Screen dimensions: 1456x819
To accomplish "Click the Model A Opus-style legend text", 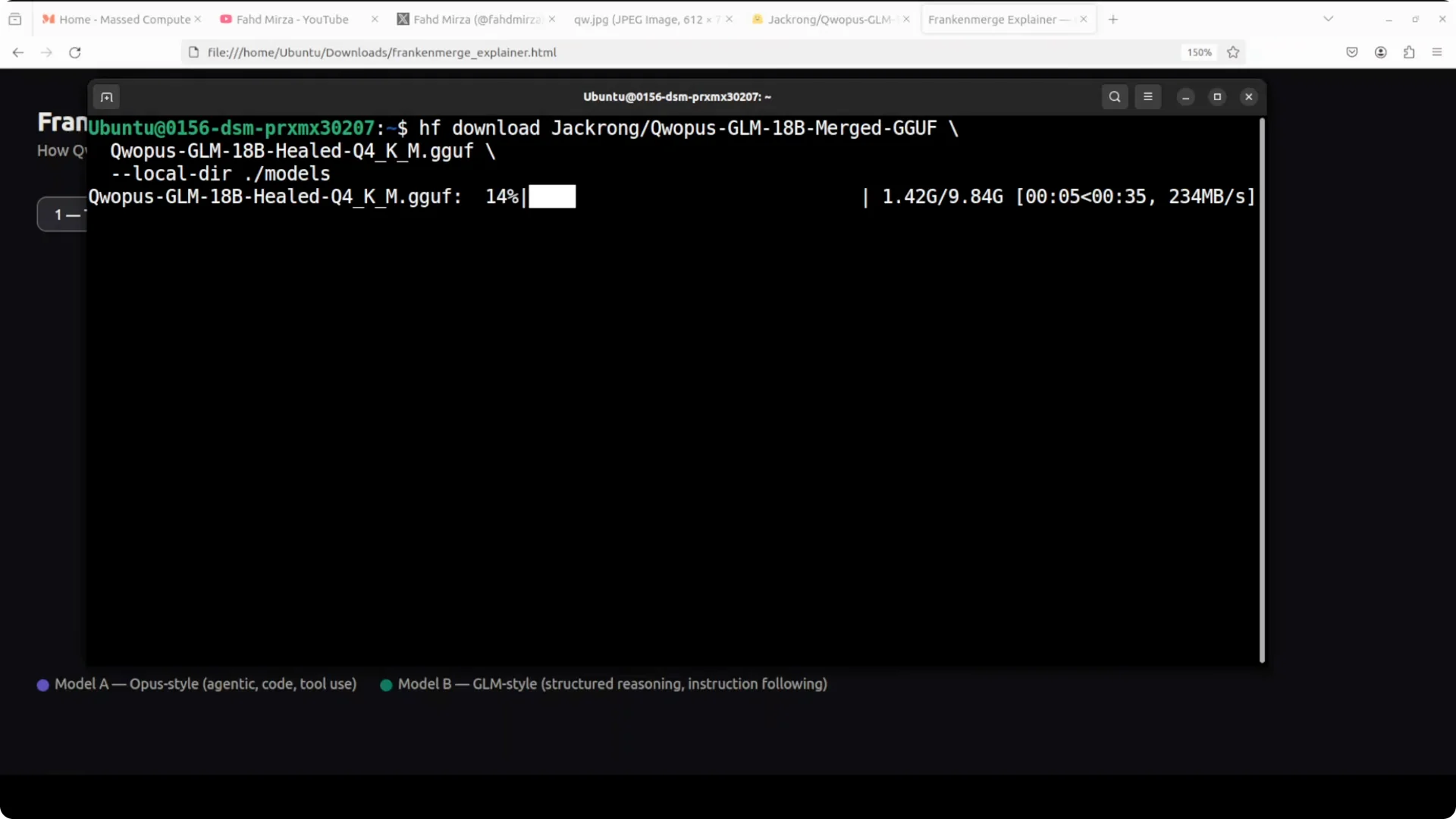I will pyautogui.click(x=206, y=684).
